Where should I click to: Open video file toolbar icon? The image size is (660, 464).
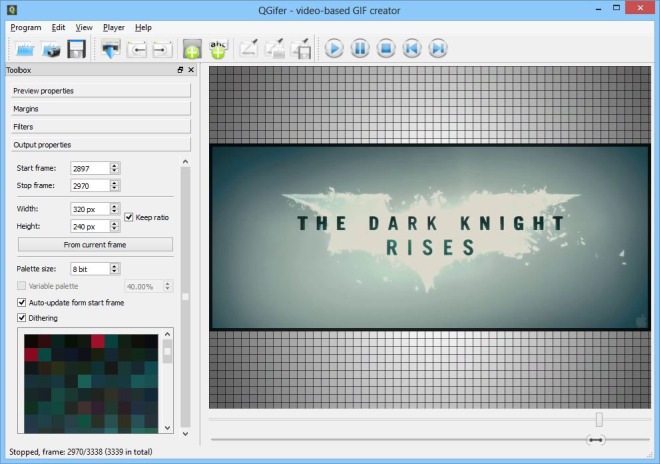click(25, 49)
